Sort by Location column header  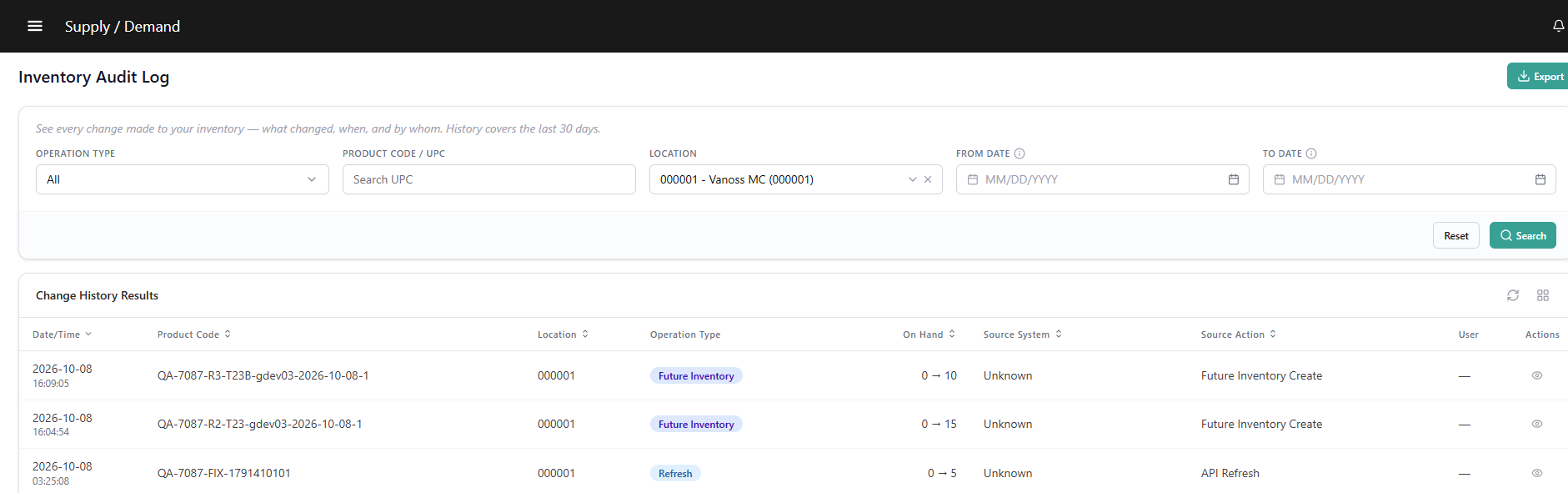coord(563,335)
